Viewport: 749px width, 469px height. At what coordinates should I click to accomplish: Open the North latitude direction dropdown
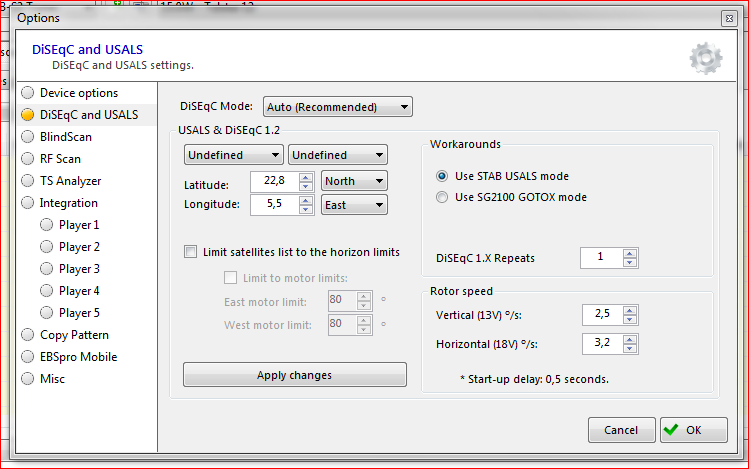[355, 181]
